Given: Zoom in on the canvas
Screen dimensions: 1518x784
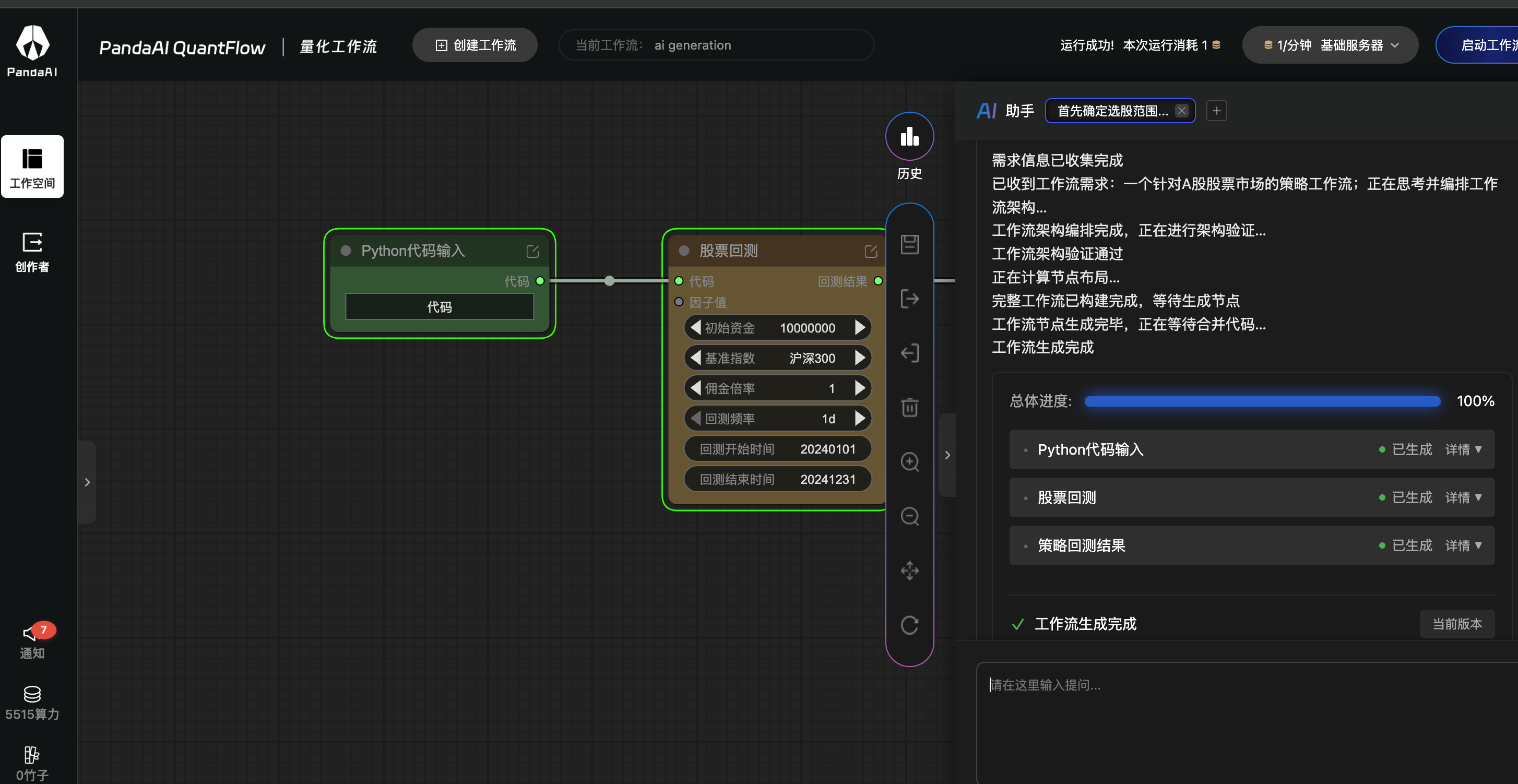Looking at the screenshot, I should coord(909,462).
